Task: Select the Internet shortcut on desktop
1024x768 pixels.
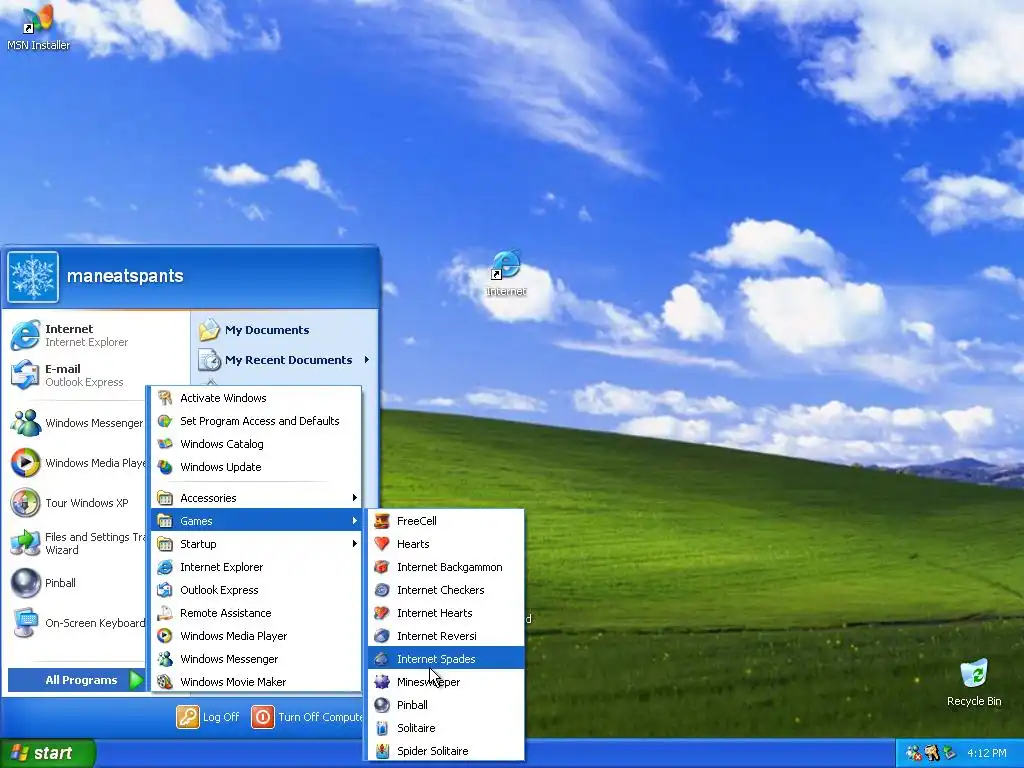Action: tap(506, 274)
